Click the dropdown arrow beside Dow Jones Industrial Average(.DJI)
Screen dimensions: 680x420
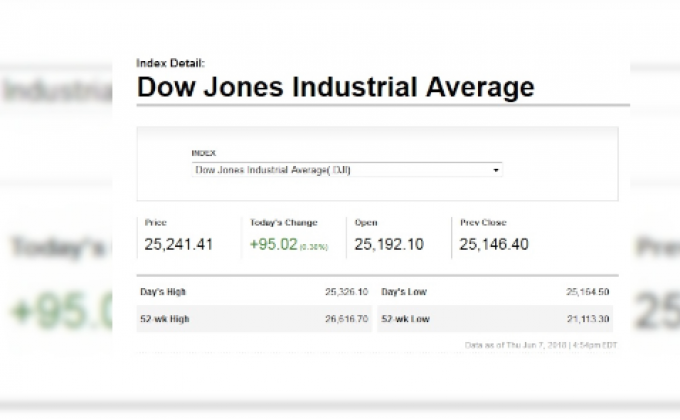tap(496, 171)
